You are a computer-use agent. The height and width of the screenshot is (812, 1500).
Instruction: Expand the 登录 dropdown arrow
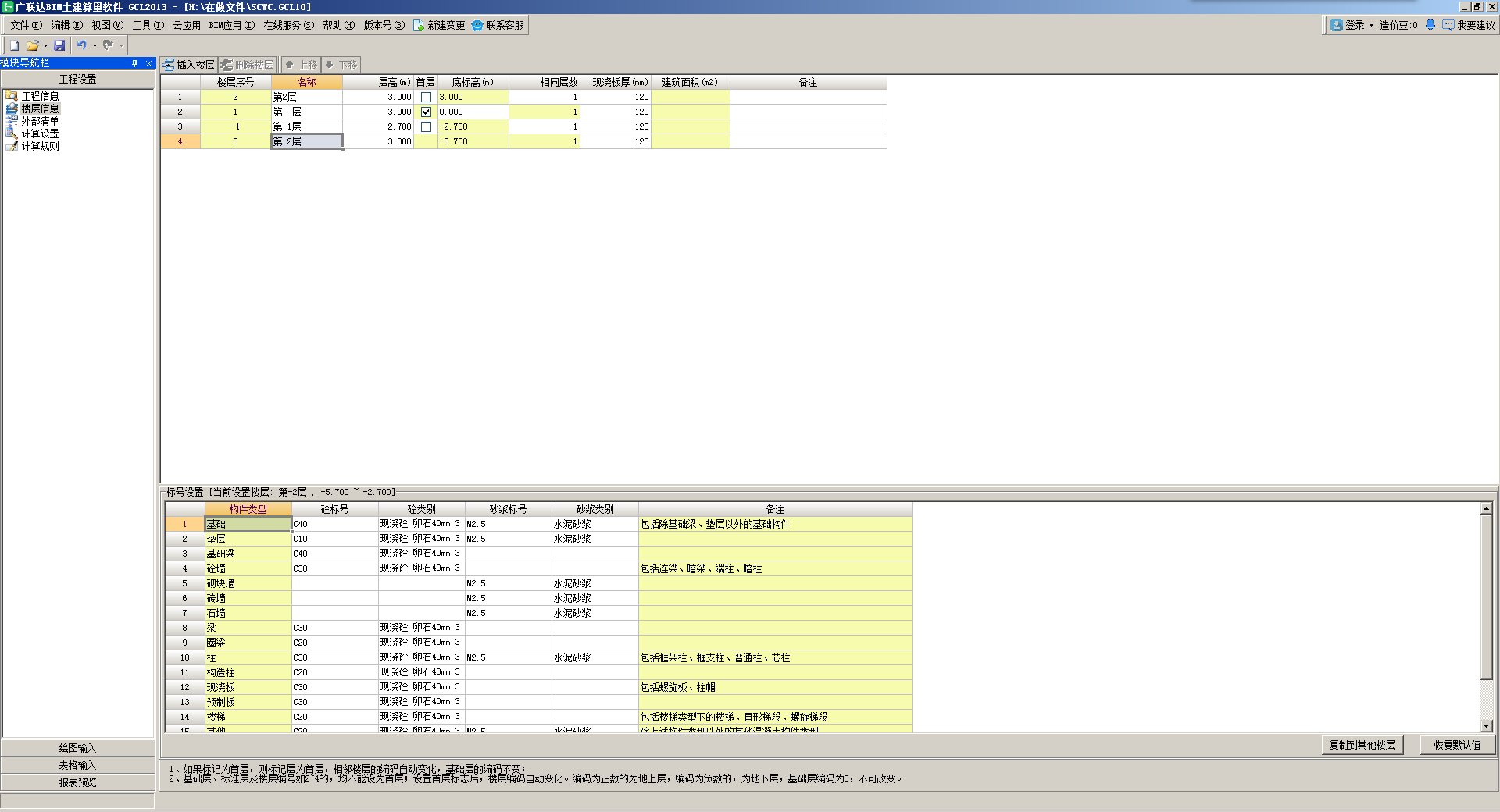(1371, 25)
